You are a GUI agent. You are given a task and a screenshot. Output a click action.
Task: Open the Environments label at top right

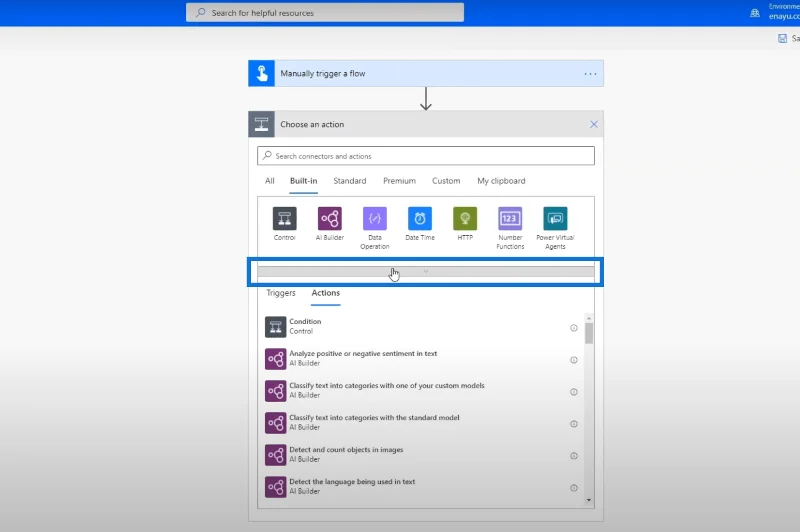[784, 7]
